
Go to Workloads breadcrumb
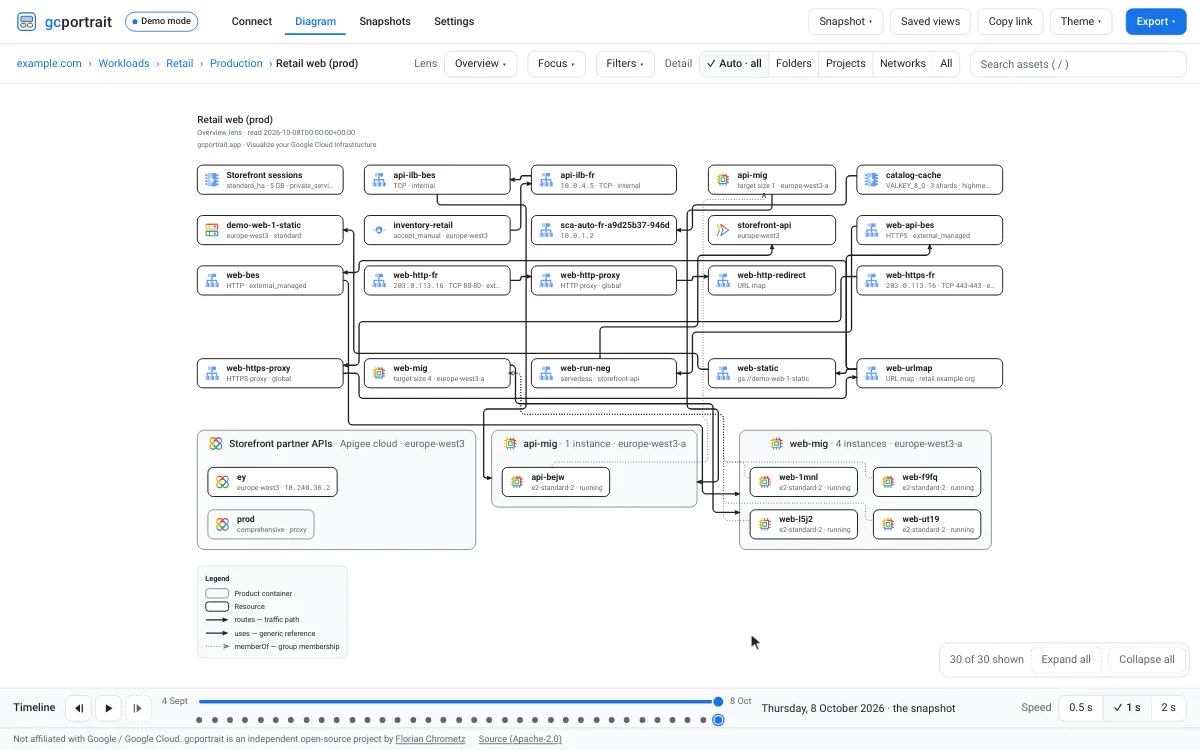coord(124,63)
